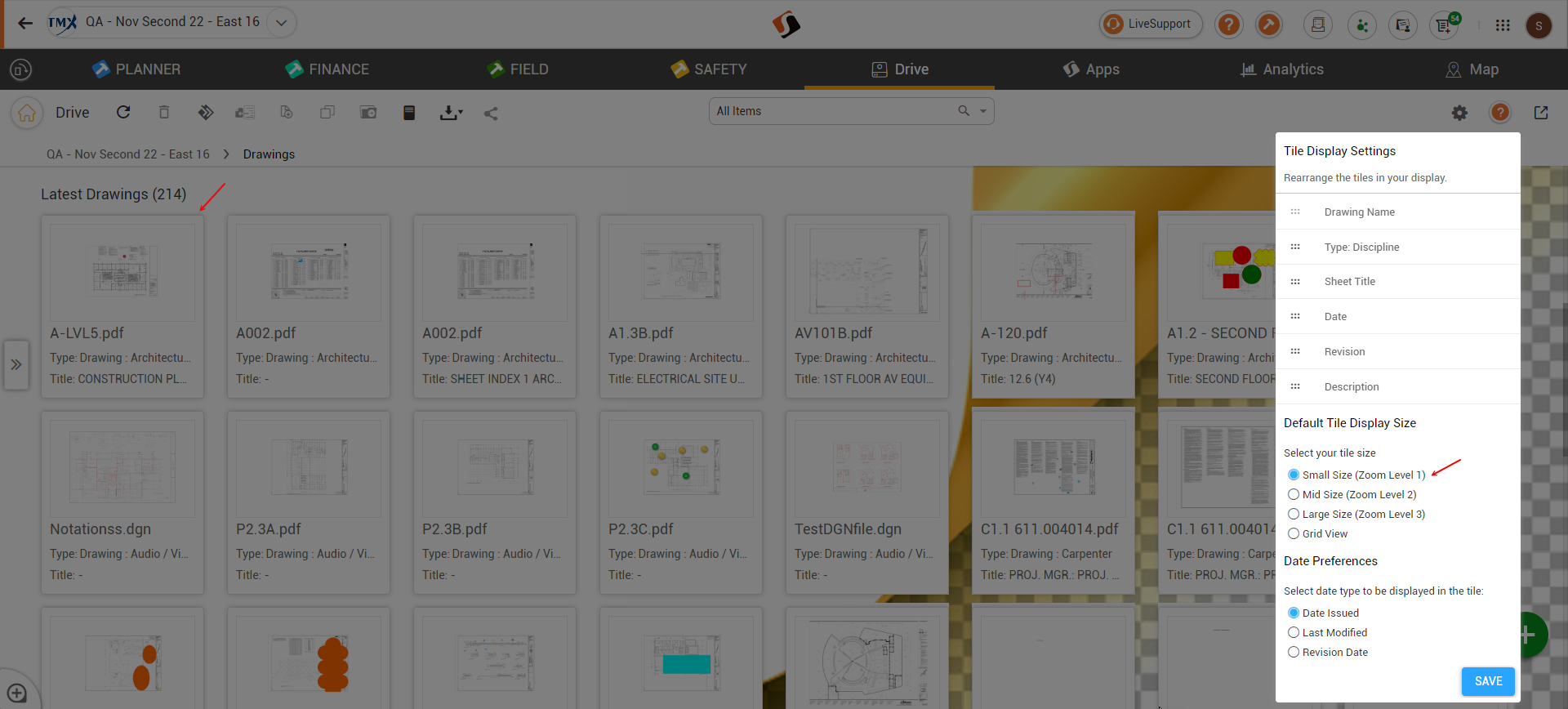1568x709 pixels.
Task: Refresh the Drive listing
Action: pyautogui.click(x=123, y=112)
